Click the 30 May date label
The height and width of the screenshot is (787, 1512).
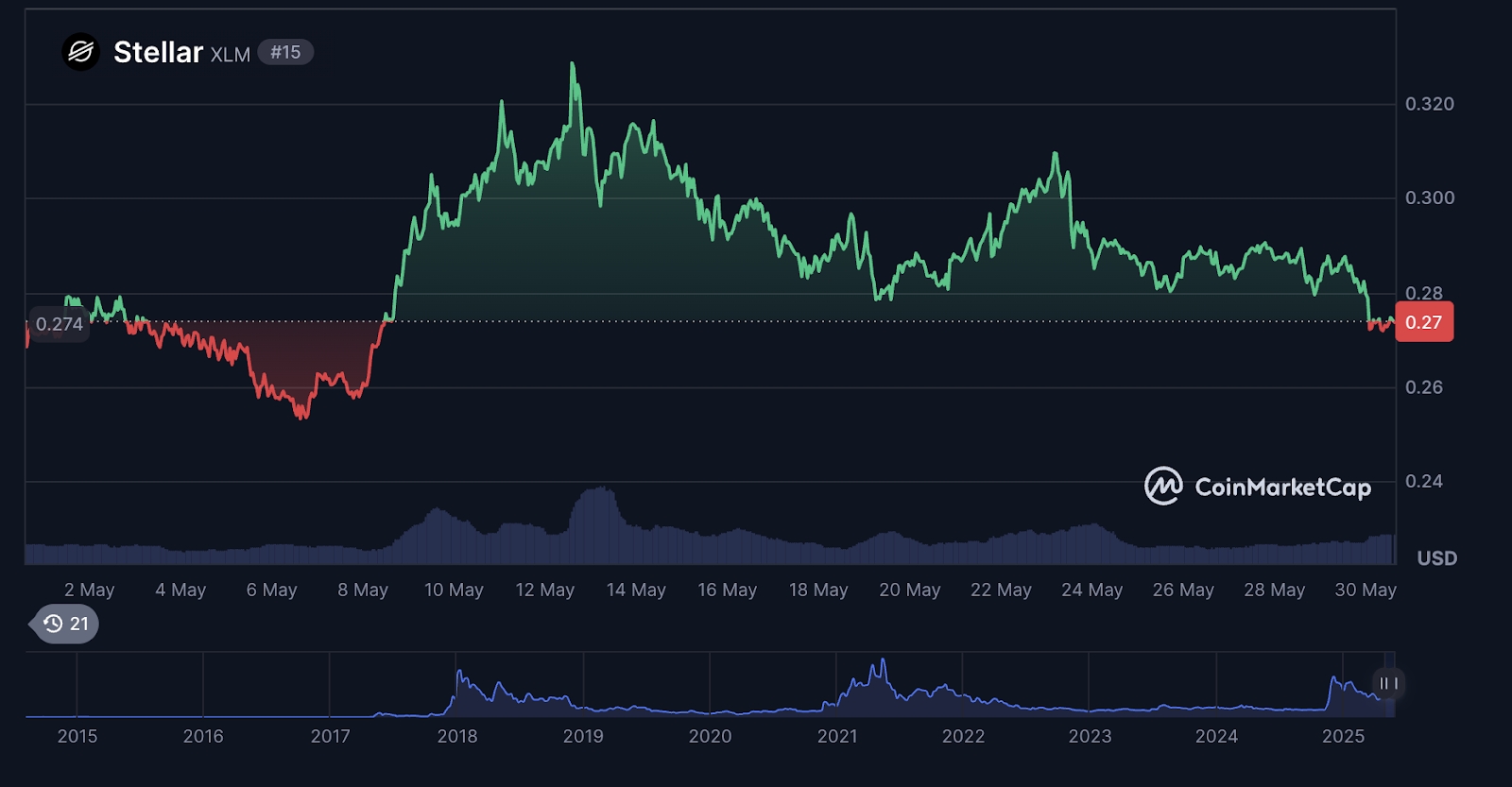pos(1365,590)
